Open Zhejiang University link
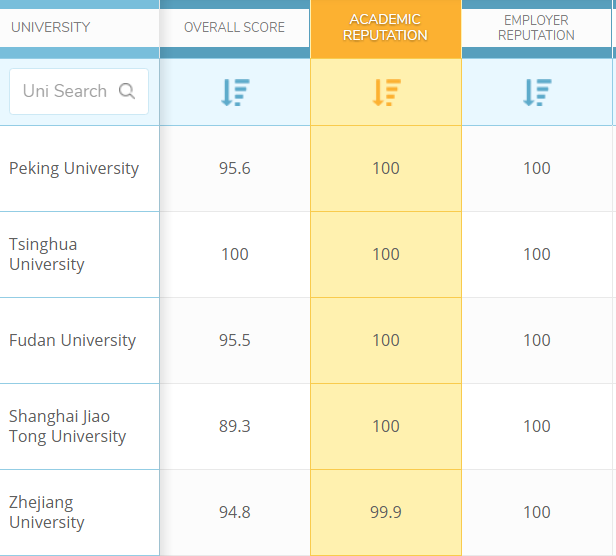The height and width of the screenshot is (556, 616). coord(47,512)
